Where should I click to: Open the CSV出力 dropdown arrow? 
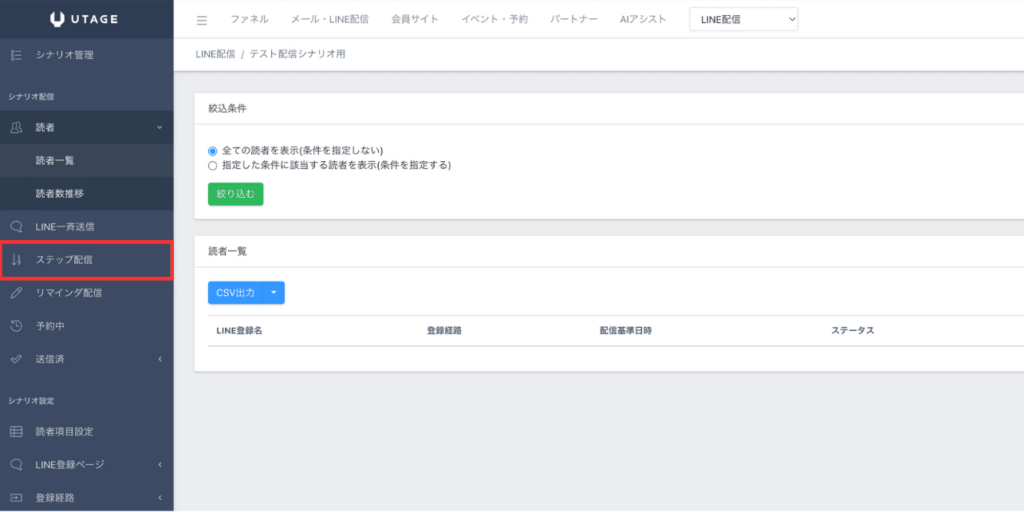[274, 293]
